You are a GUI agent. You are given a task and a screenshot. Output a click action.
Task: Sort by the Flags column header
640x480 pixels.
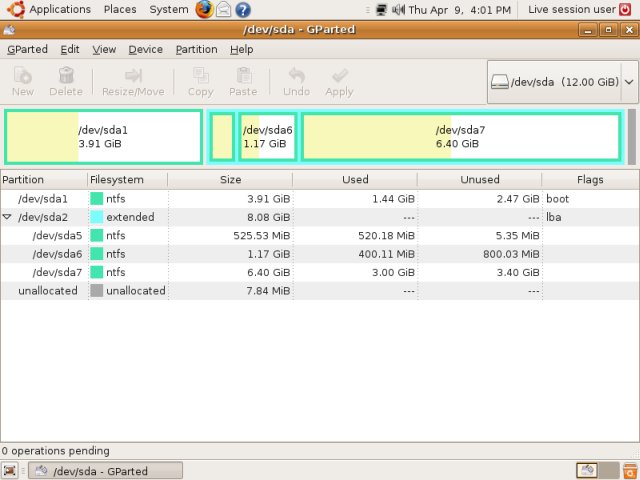pyautogui.click(x=590, y=180)
